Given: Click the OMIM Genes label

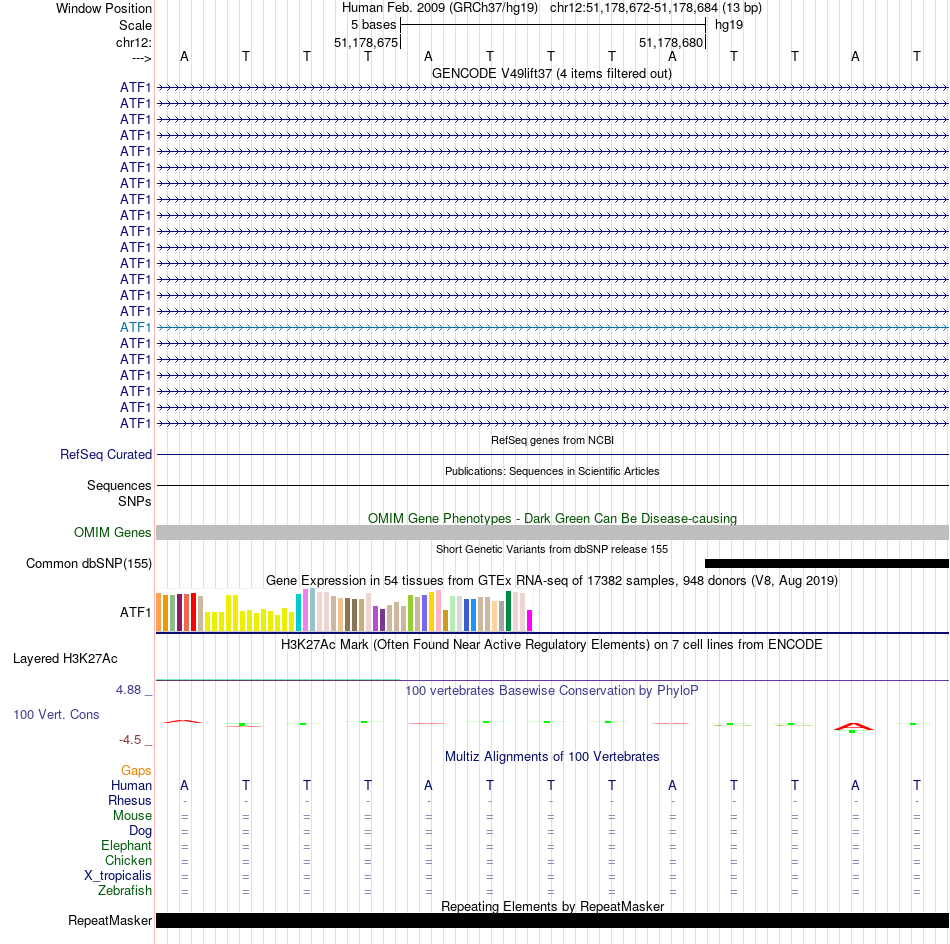Looking at the screenshot, I should (x=113, y=532).
